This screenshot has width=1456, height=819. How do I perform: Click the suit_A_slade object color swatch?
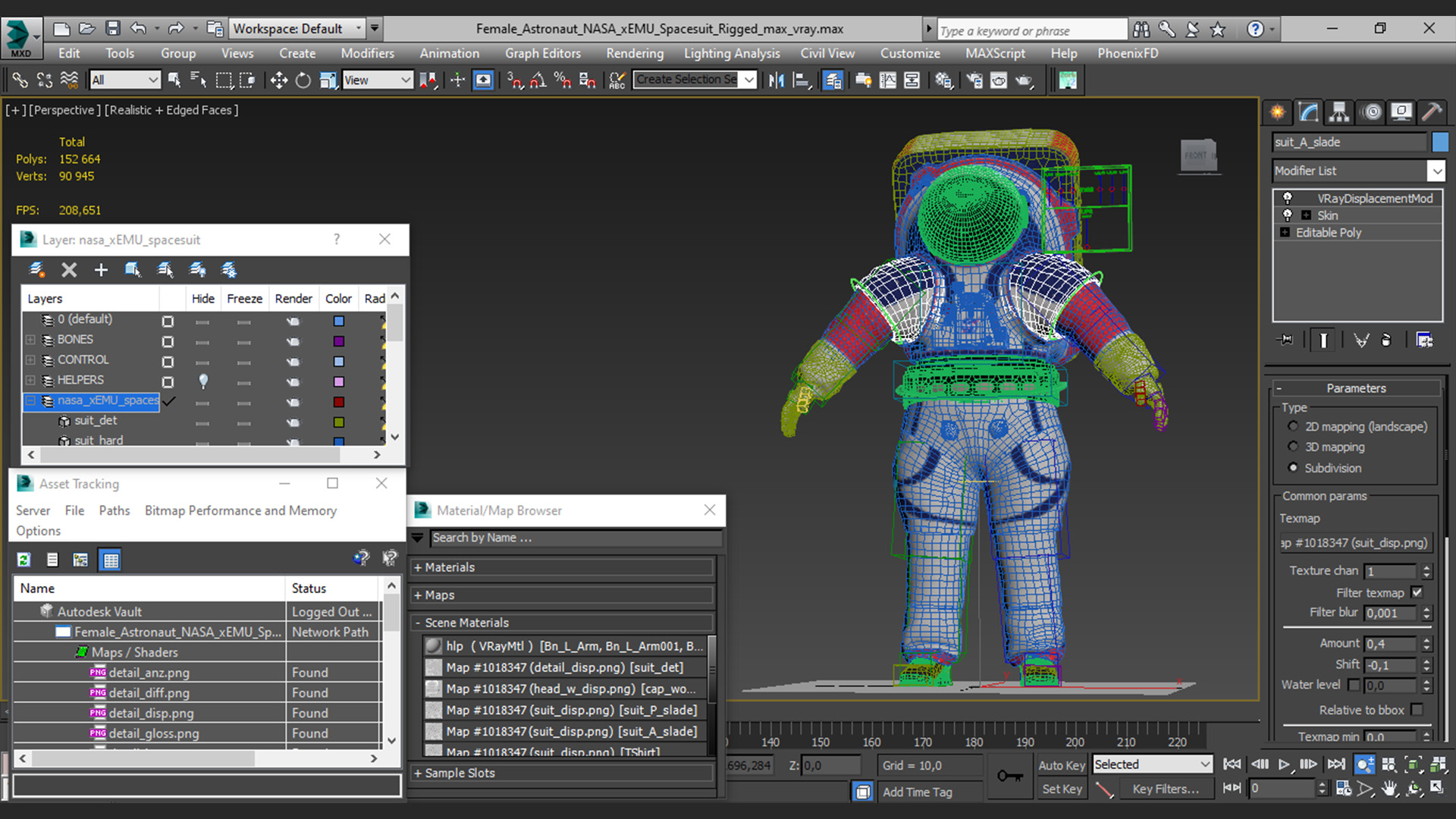pos(1439,142)
